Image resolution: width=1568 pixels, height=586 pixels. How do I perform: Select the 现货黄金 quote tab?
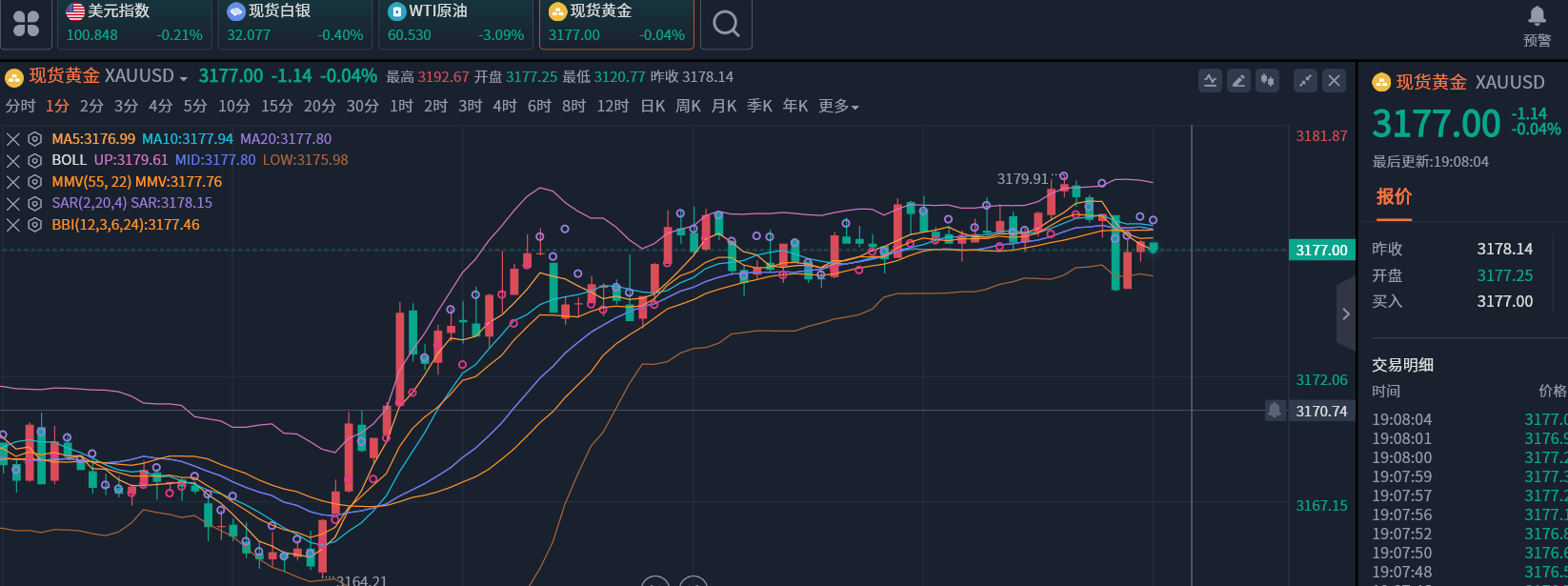tap(616, 24)
